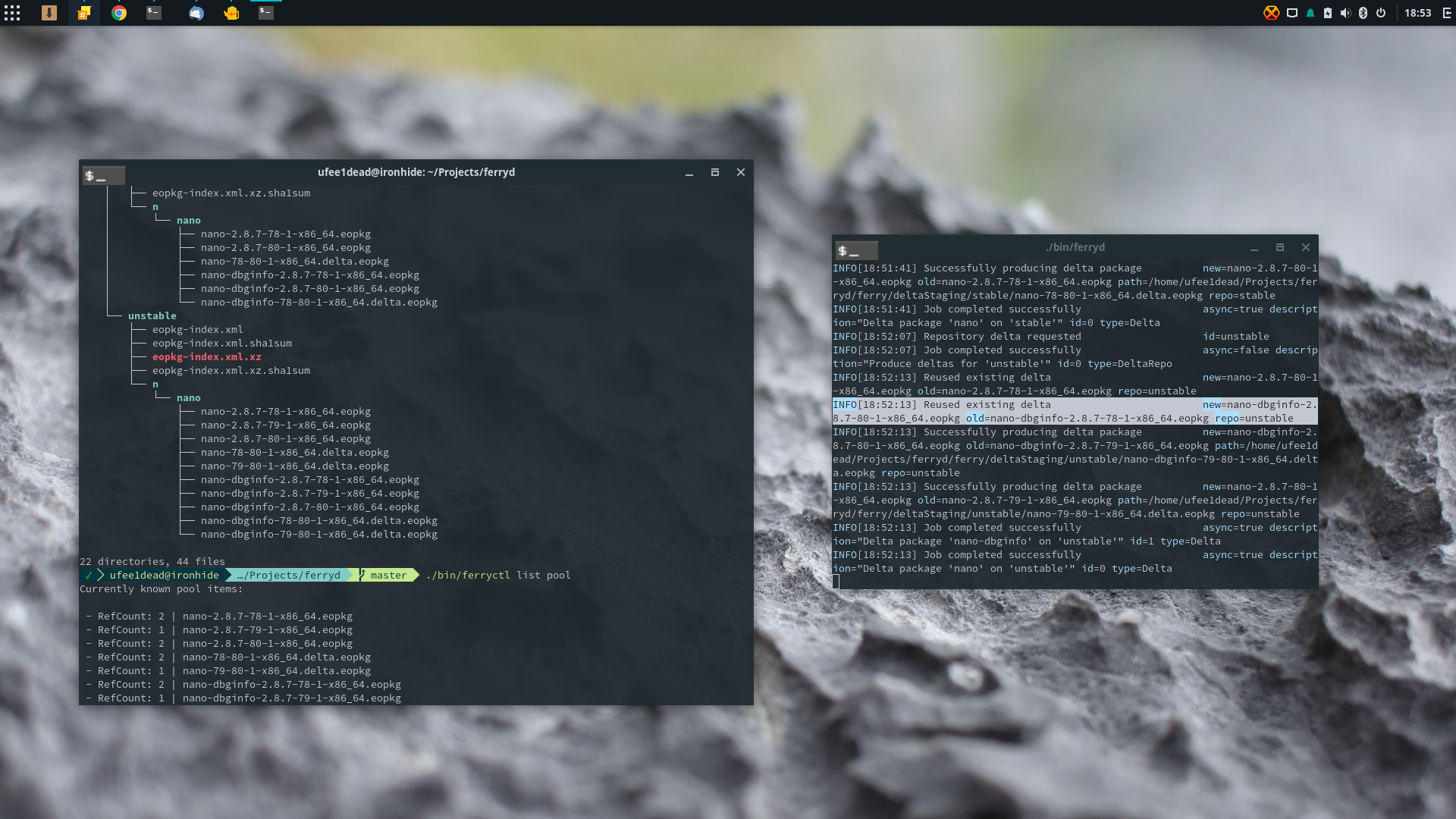Click the orange hexagon X tray icon
The image size is (1456, 819).
1272,13
